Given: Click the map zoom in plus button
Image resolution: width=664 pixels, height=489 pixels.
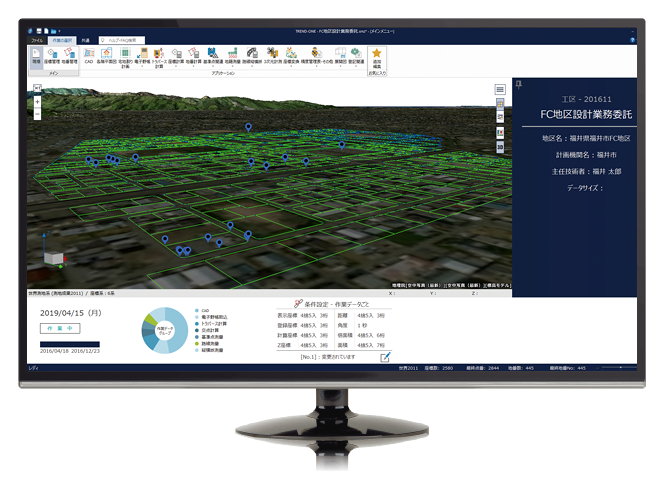Looking at the screenshot, I should [x=37, y=102].
